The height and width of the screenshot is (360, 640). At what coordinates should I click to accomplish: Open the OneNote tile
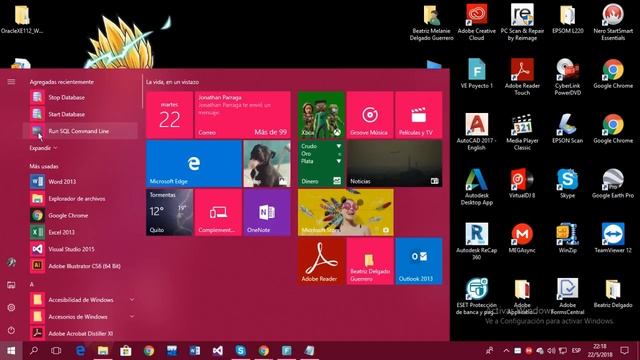267,212
